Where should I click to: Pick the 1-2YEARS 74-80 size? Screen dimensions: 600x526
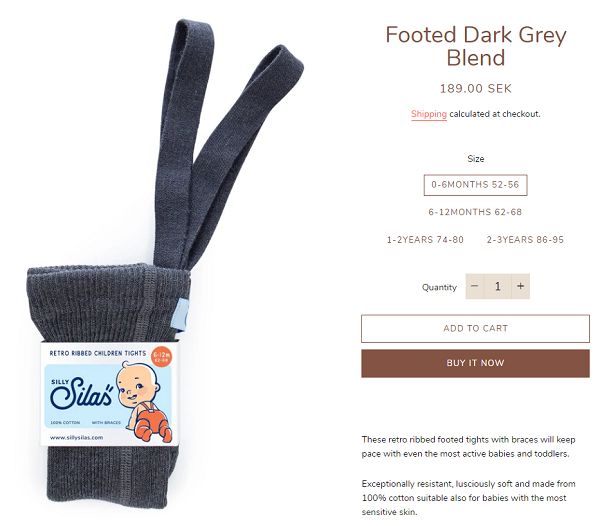click(425, 240)
